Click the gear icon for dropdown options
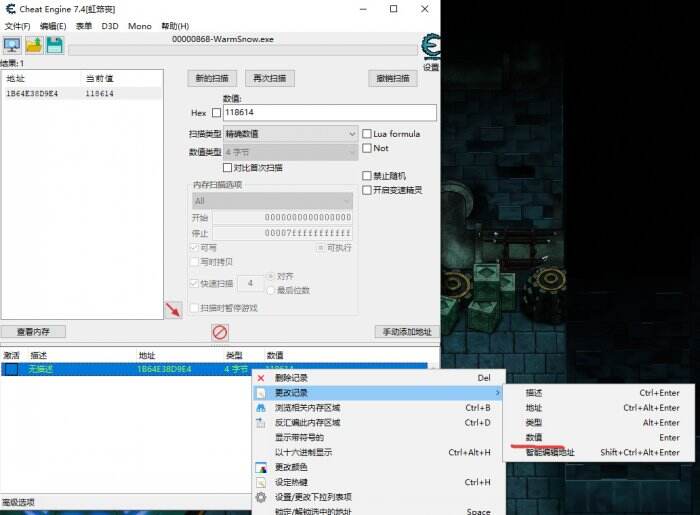The image size is (700, 515). pos(261,497)
